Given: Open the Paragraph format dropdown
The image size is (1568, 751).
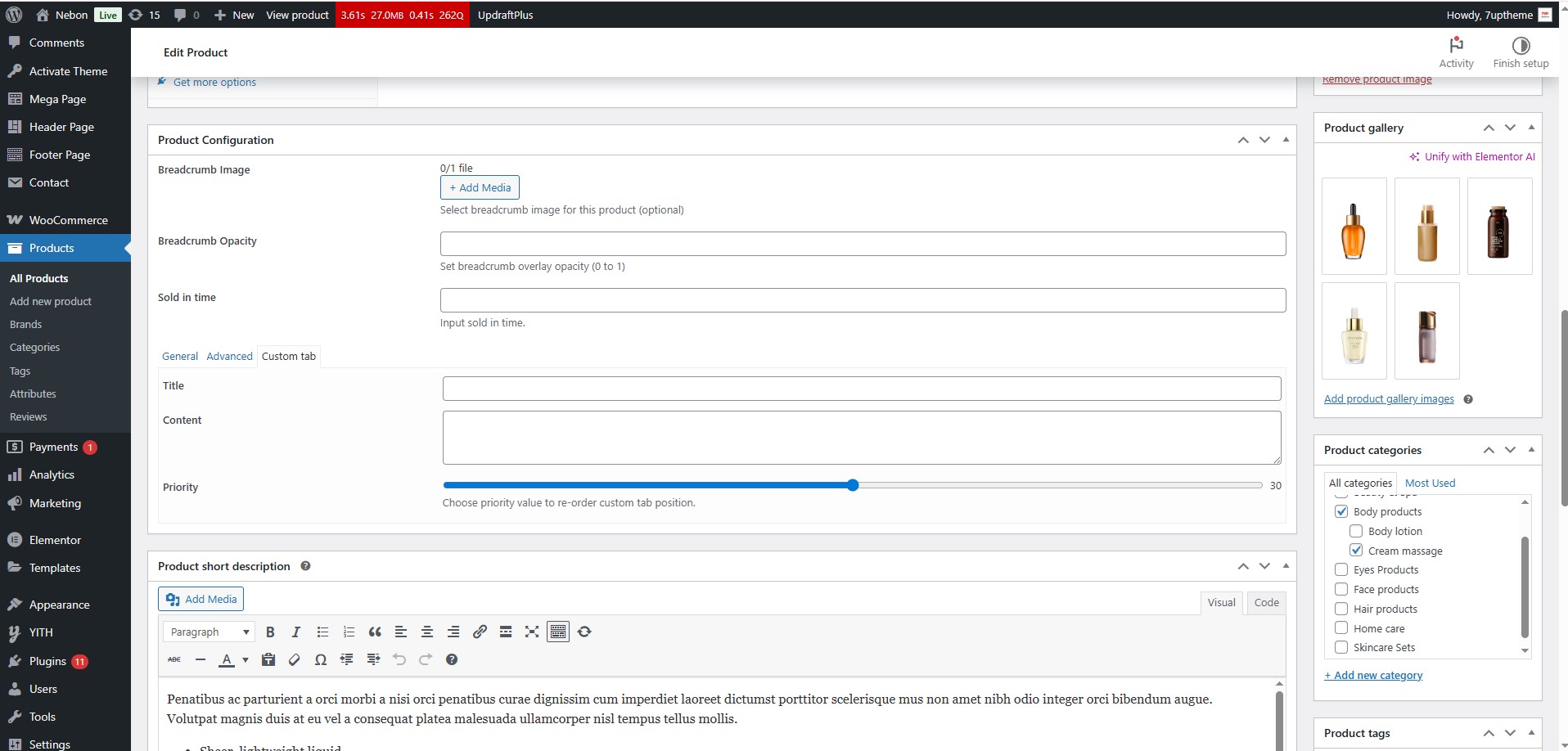Looking at the screenshot, I should 210,632.
